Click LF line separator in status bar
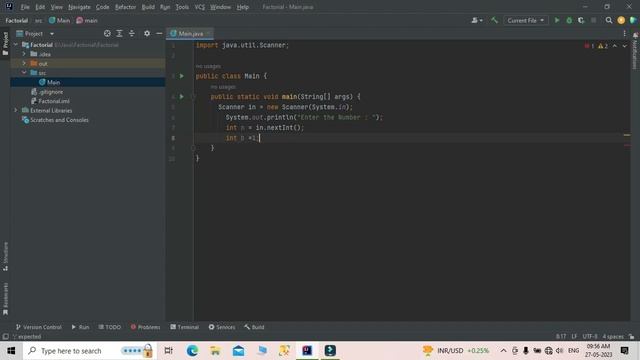This screenshot has width=640, height=360. pos(574,337)
